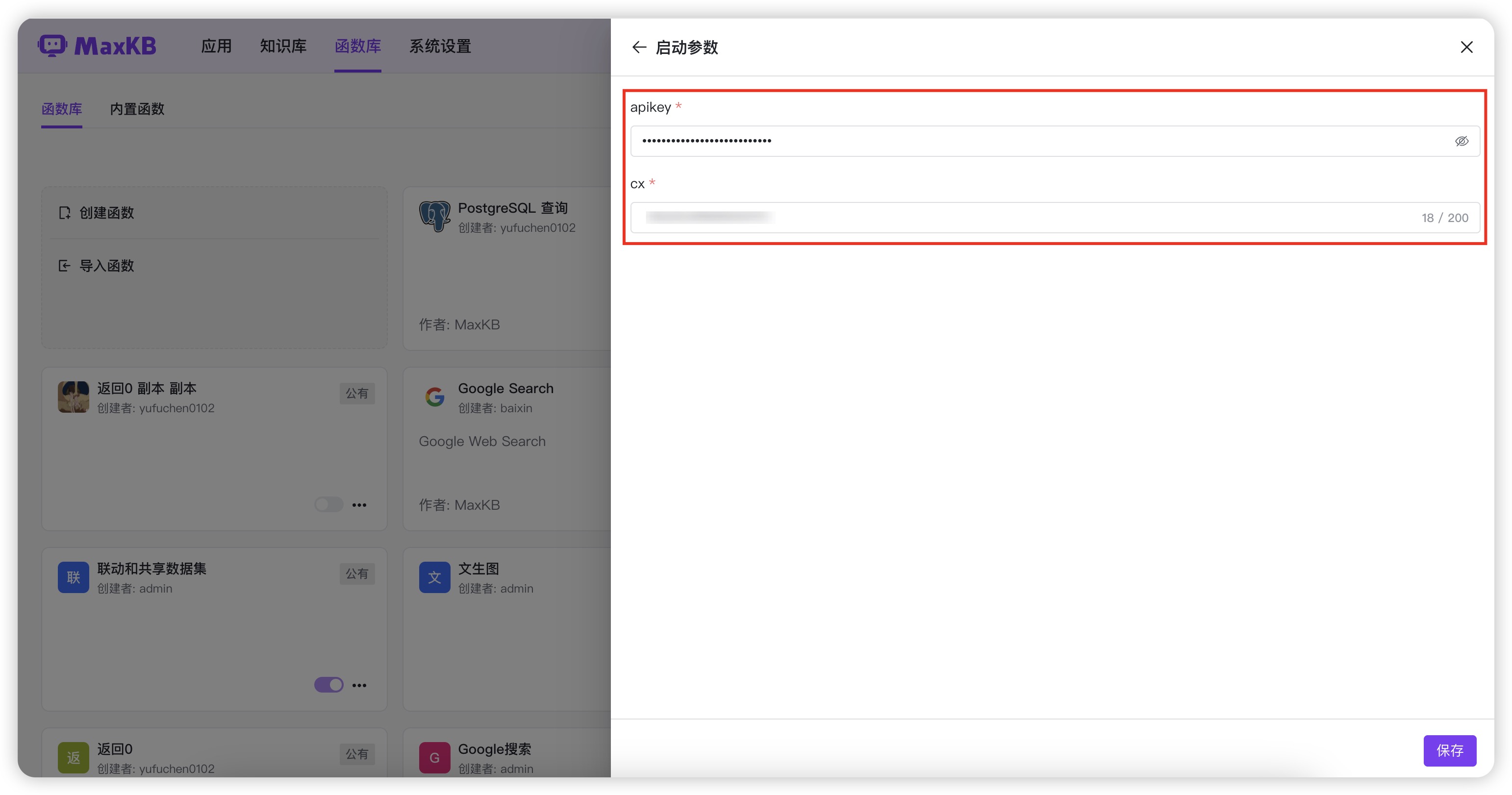
Task: Open the 知识库 menu tab
Action: point(283,46)
